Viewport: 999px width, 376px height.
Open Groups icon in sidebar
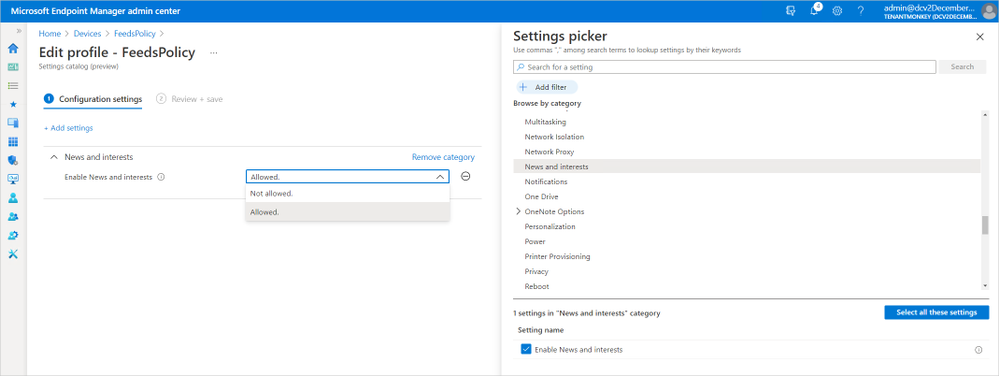tap(13, 217)
